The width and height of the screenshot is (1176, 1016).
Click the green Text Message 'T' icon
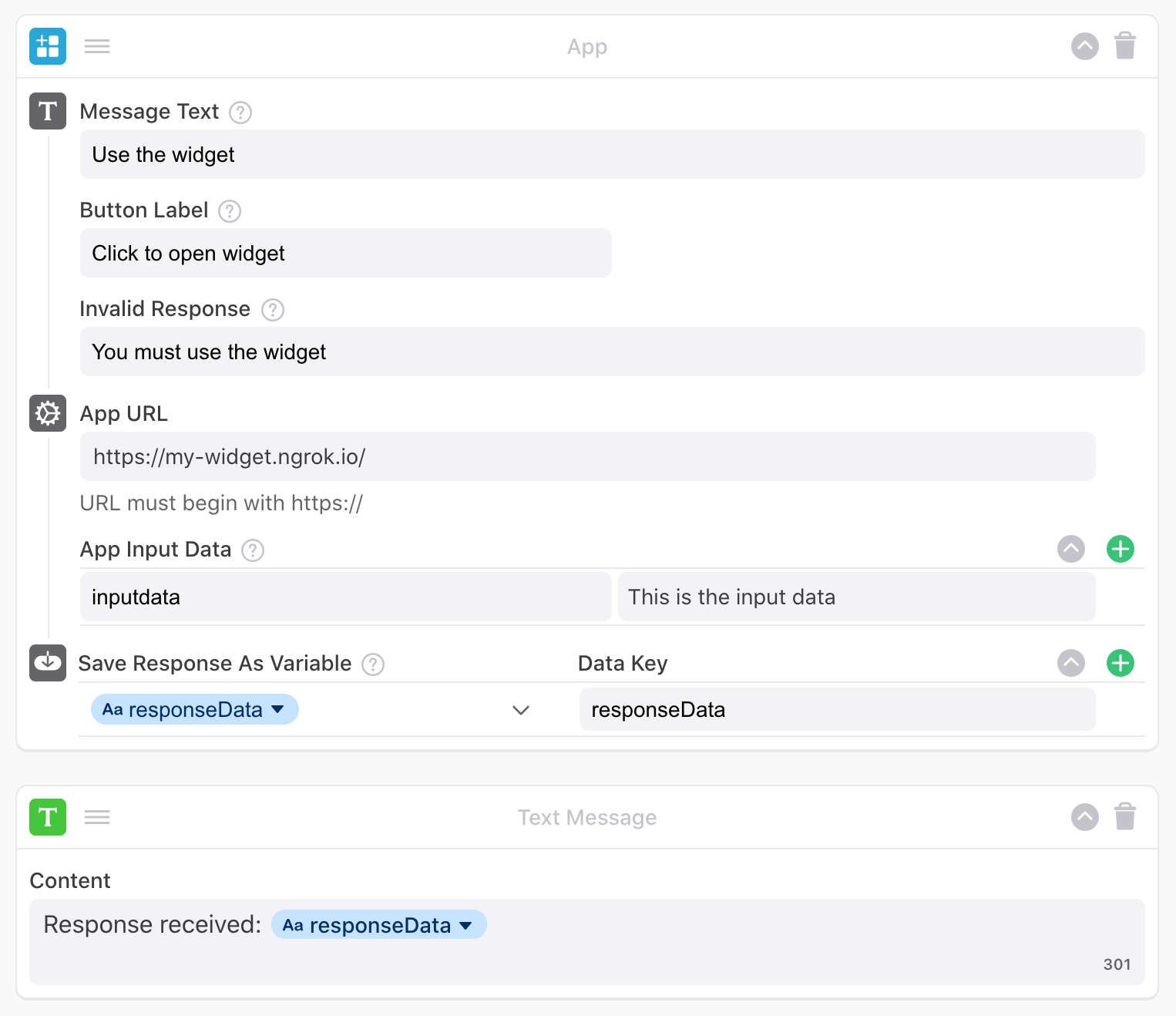tap(47, 817)
